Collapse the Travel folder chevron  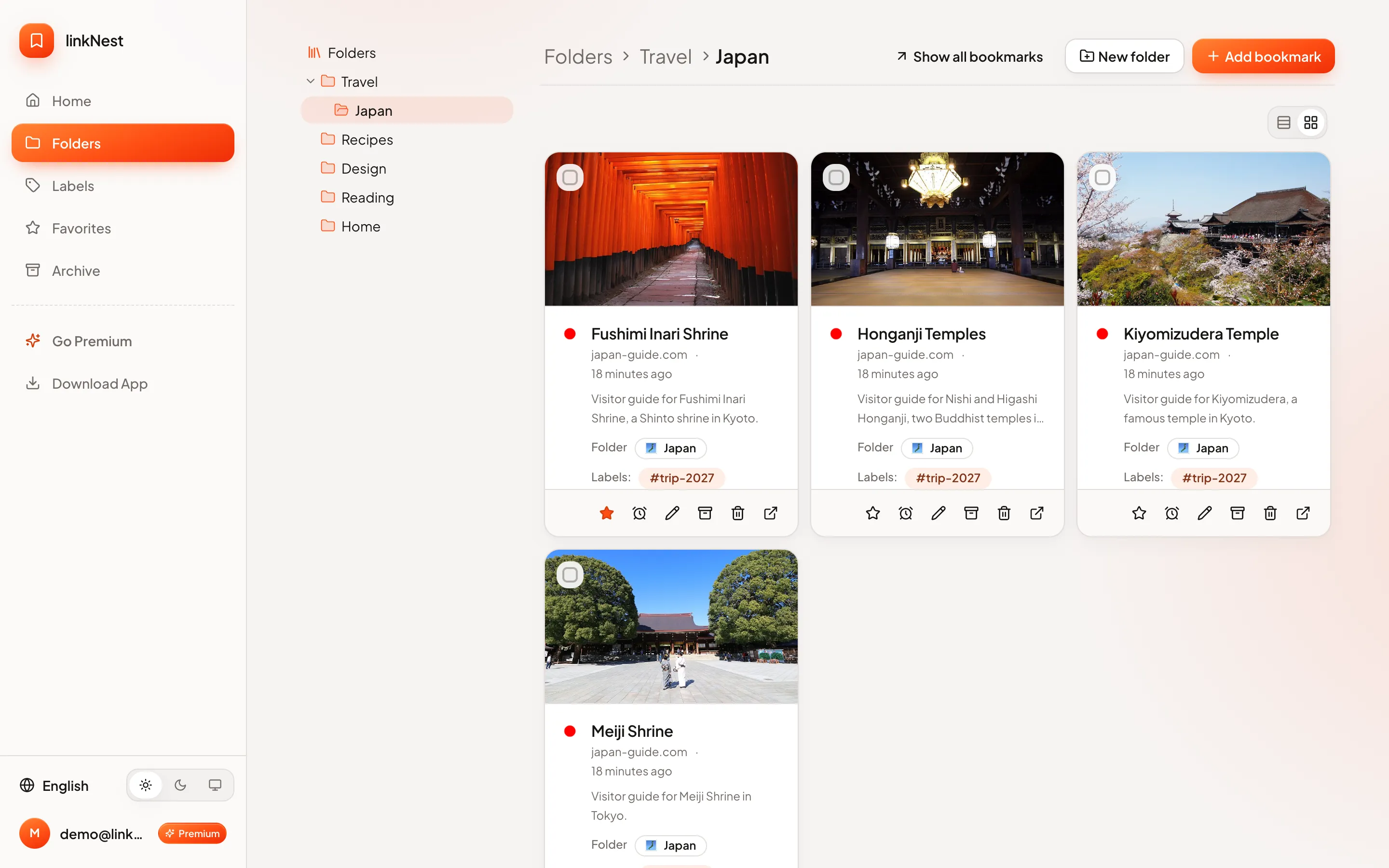pos(311,81)
